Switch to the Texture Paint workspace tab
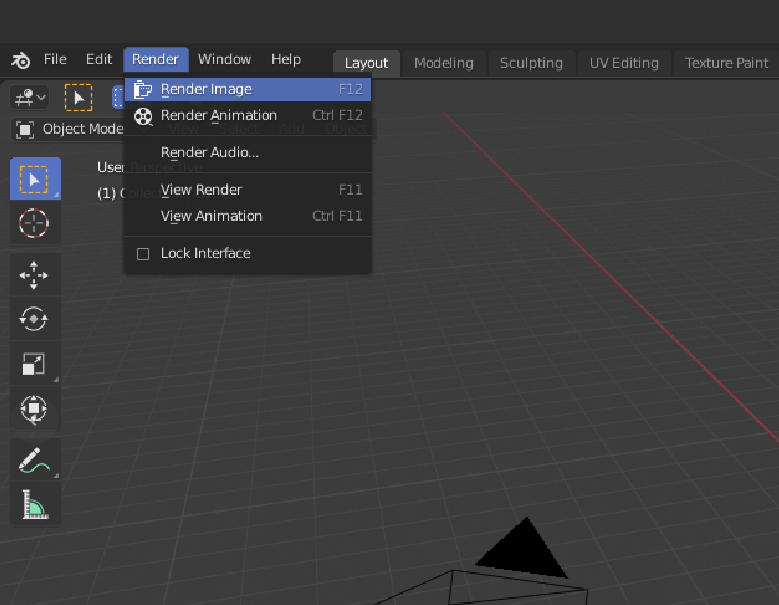This screenshot has width=779, height=605. tap(726, 63)
